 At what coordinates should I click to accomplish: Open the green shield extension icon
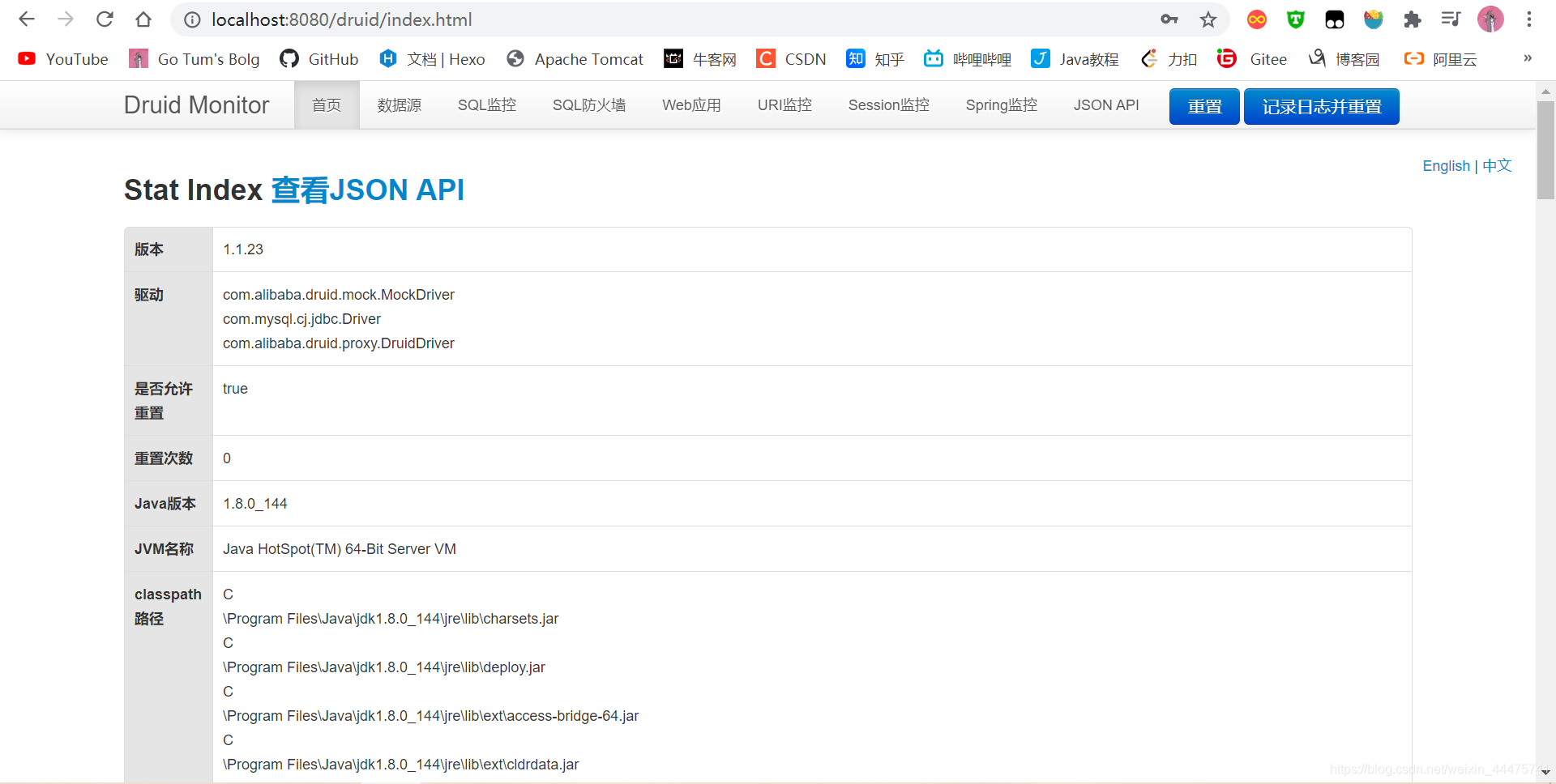tap(1296, 19)
